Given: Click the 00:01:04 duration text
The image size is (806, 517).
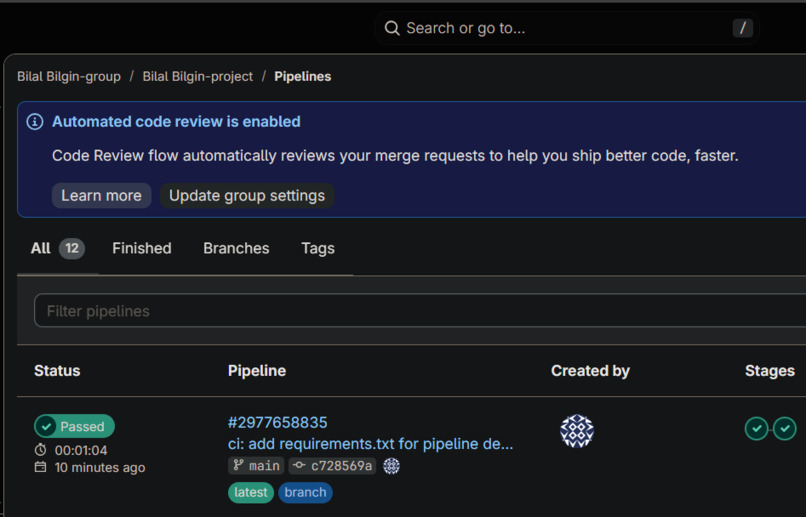Looking at the screenshot, I should pos(81,451).
